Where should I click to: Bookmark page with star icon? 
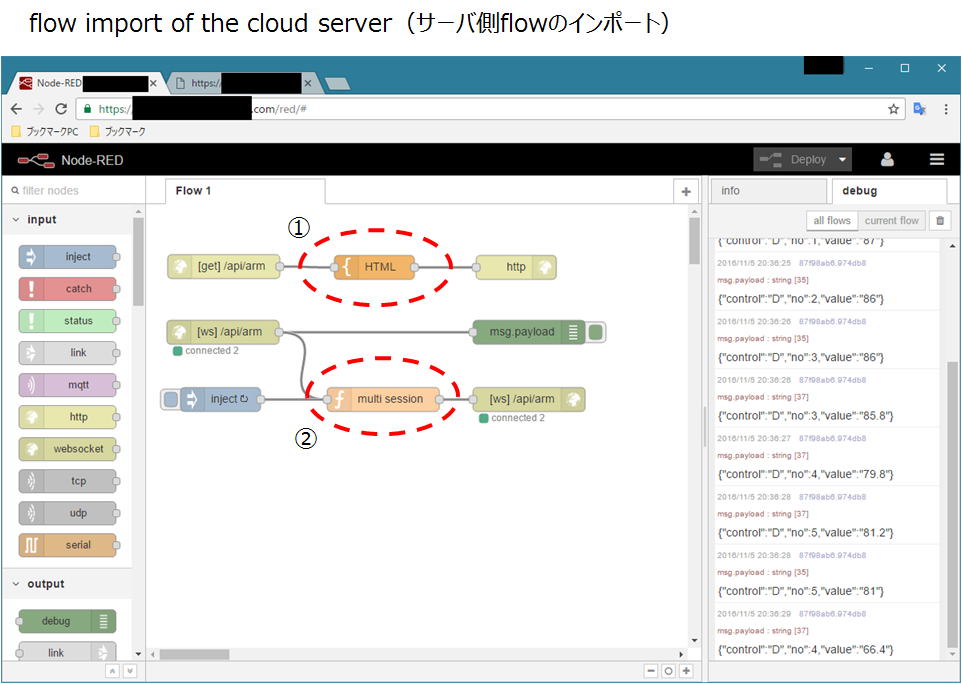pos(893,109)
